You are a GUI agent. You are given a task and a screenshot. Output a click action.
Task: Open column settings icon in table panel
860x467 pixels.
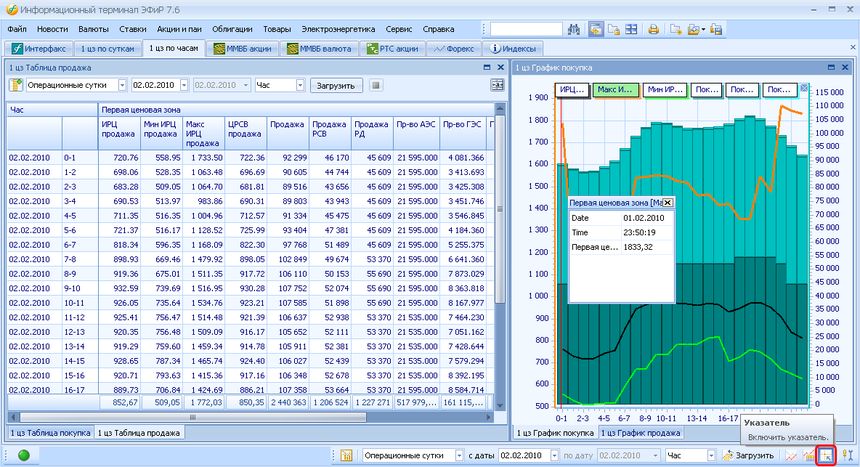497,85
